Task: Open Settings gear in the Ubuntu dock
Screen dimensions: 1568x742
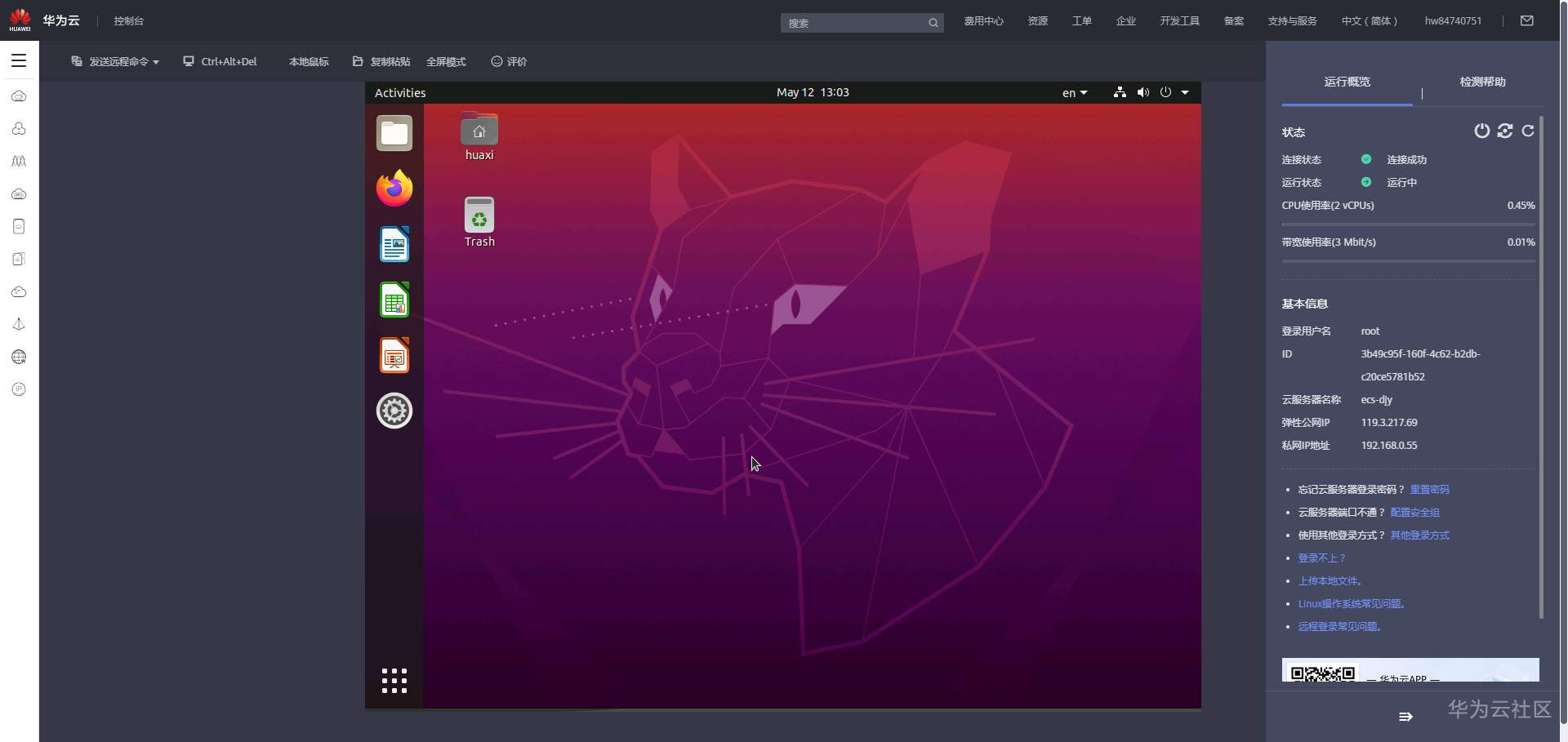Action: 394,411
